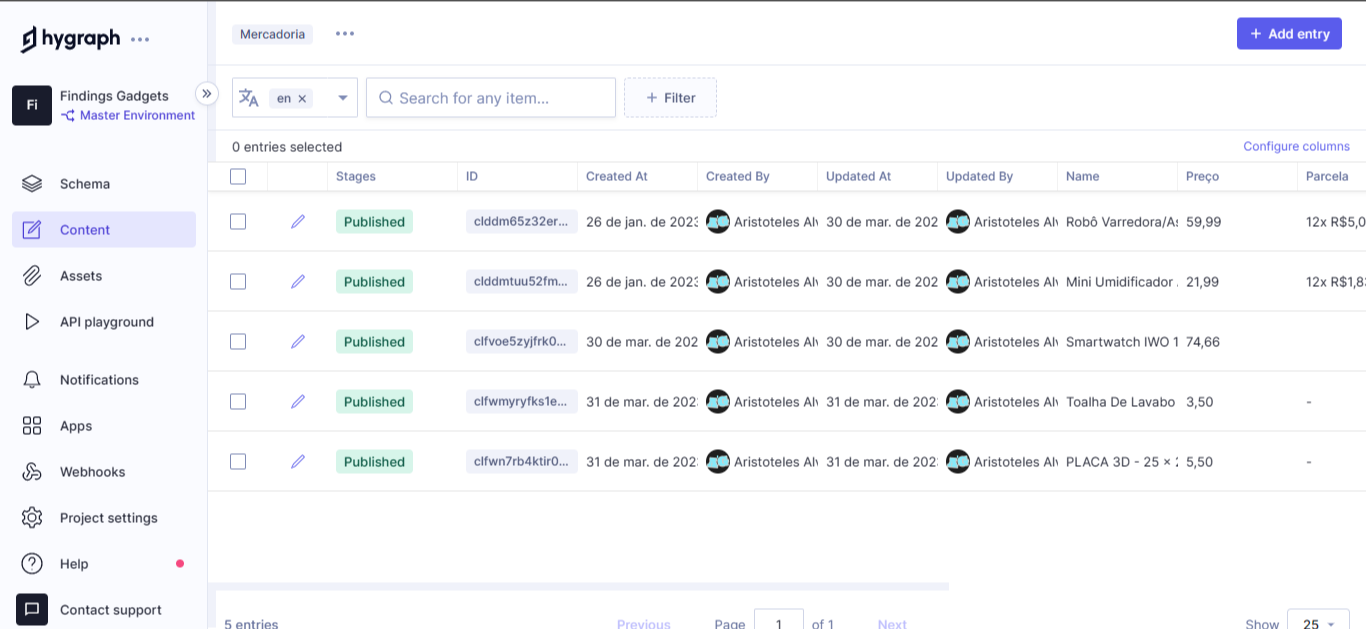Open the Assets section
This screenshot has width=1366, height=629.
tap(81, 275)
